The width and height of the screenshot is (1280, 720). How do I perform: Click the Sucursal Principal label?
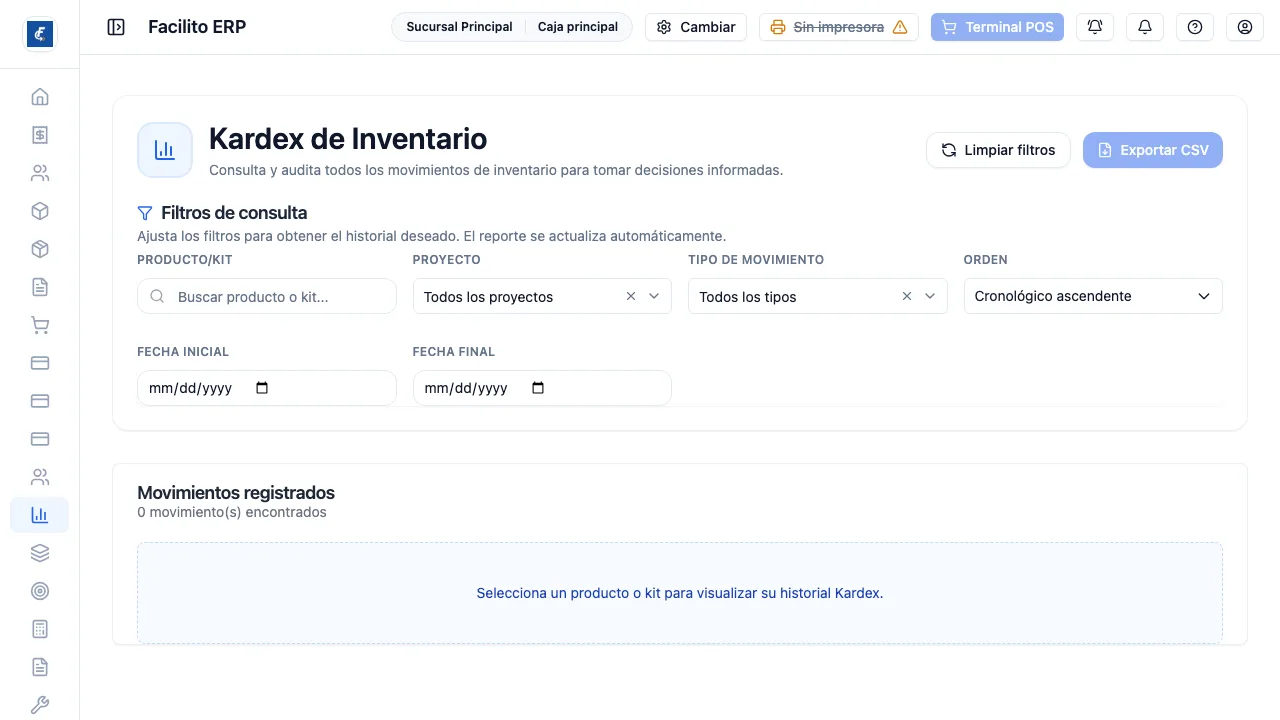click(x=459, y=27)
